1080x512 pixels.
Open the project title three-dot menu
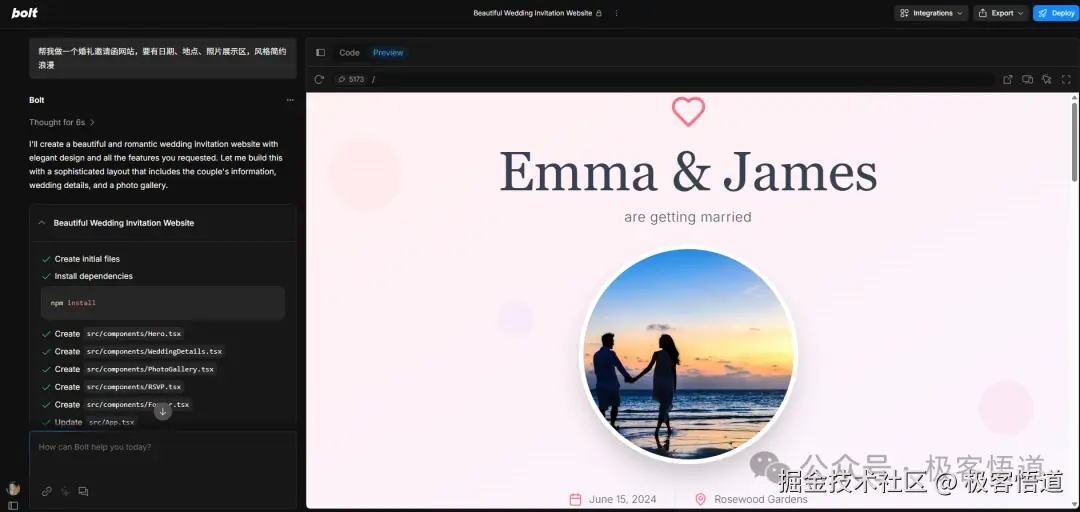[x=616, y=13]
